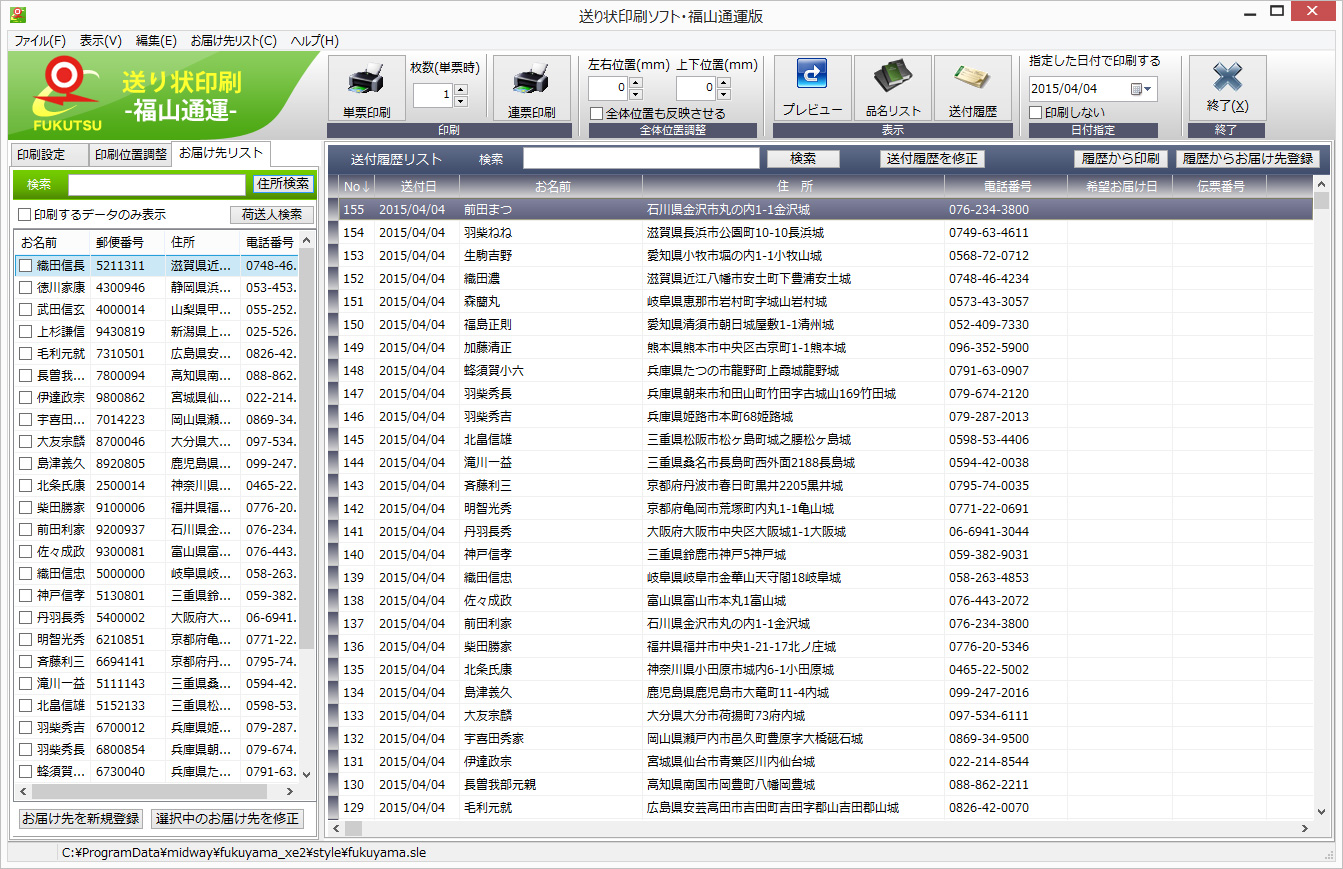Click the 住所検索 address search button
This screenshot has width=1343, height=869.
point(283,184)
